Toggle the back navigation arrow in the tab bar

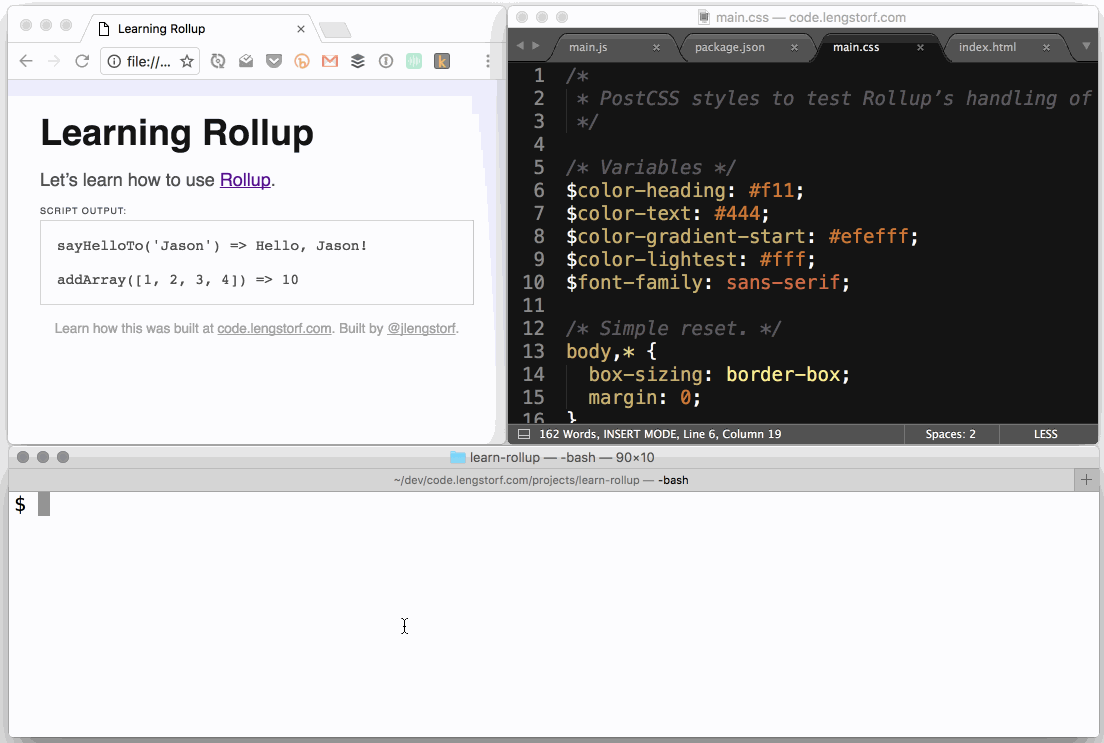[519, 46]
